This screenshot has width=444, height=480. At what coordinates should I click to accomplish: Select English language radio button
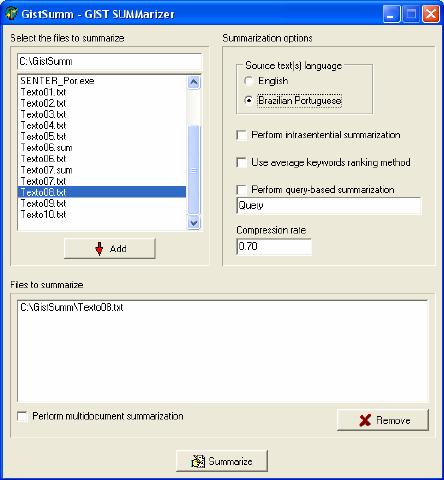(248, 81)
